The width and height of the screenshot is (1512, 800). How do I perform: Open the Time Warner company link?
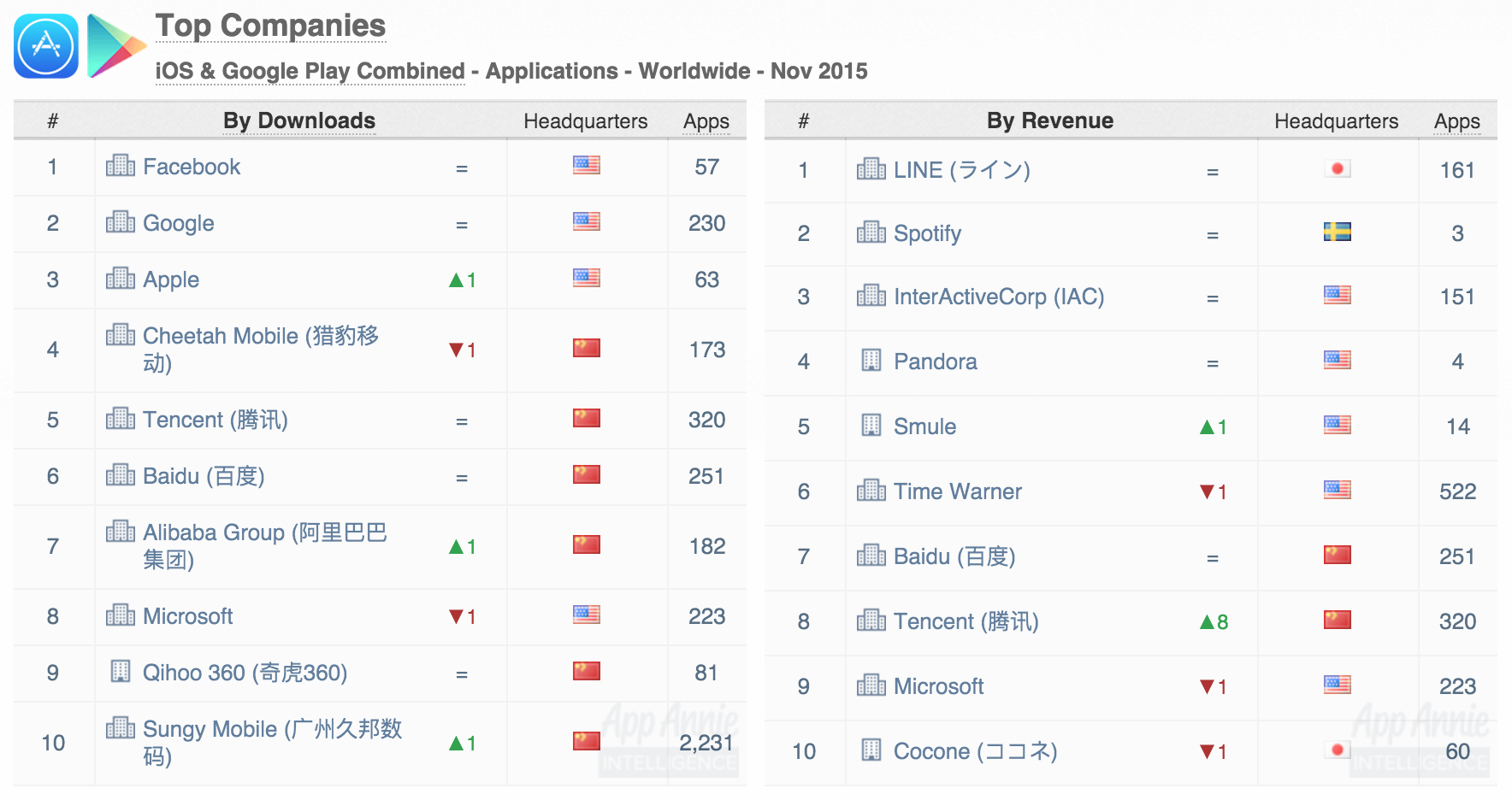958,491
